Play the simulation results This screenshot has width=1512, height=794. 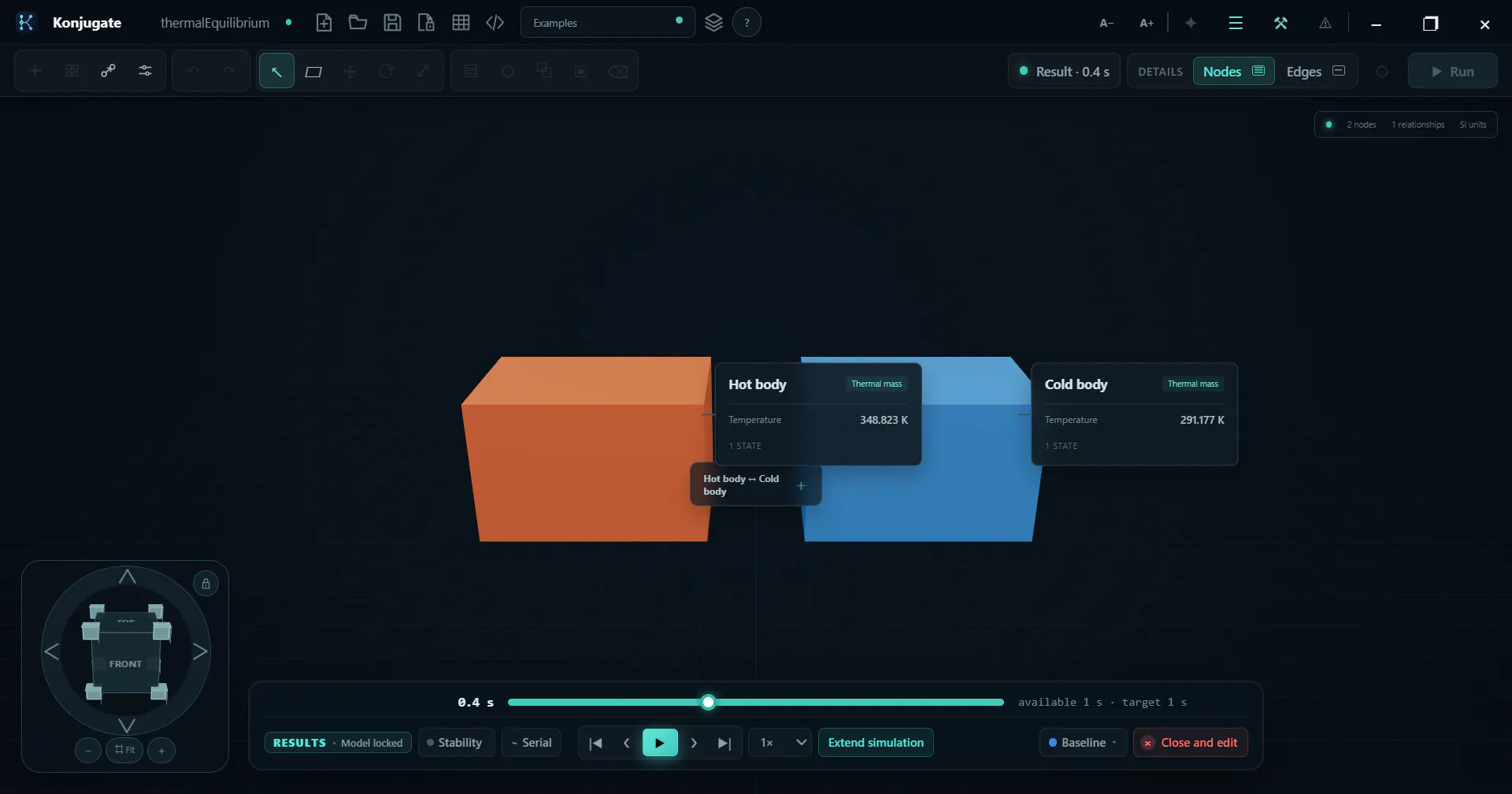(660, 743)
